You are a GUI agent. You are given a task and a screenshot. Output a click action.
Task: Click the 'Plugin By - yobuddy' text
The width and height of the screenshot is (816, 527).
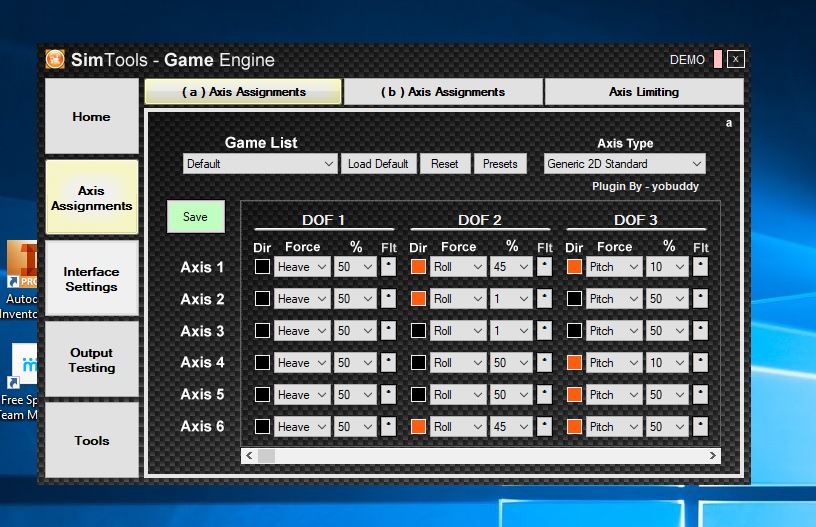(645, 186)
